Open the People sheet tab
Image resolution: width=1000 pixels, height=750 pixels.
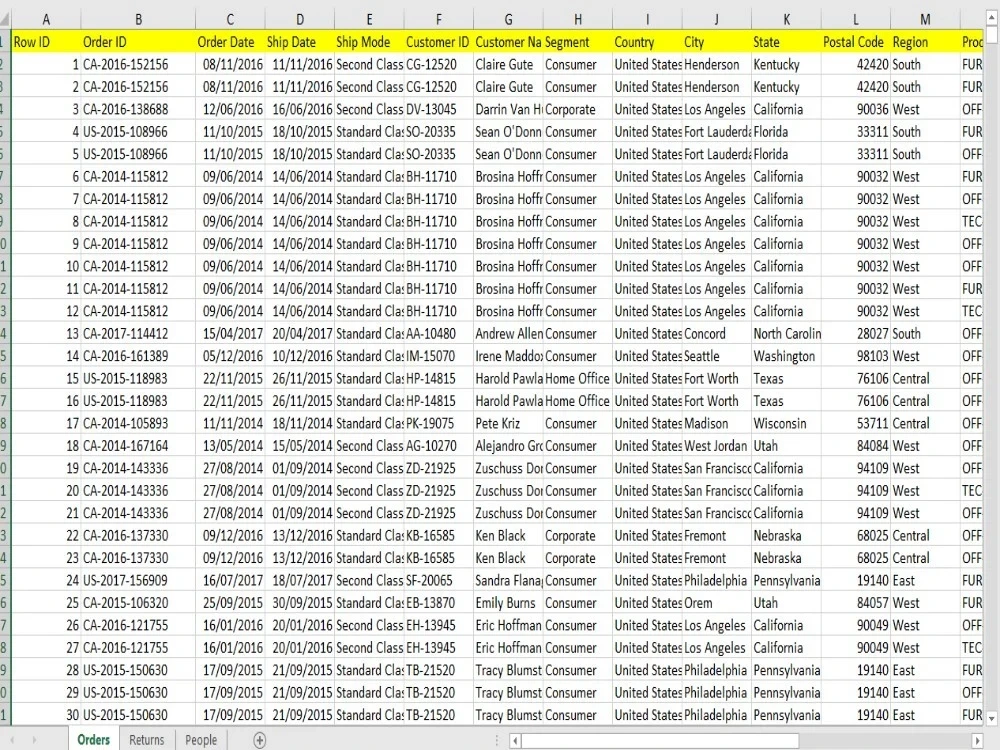point(201,740)
